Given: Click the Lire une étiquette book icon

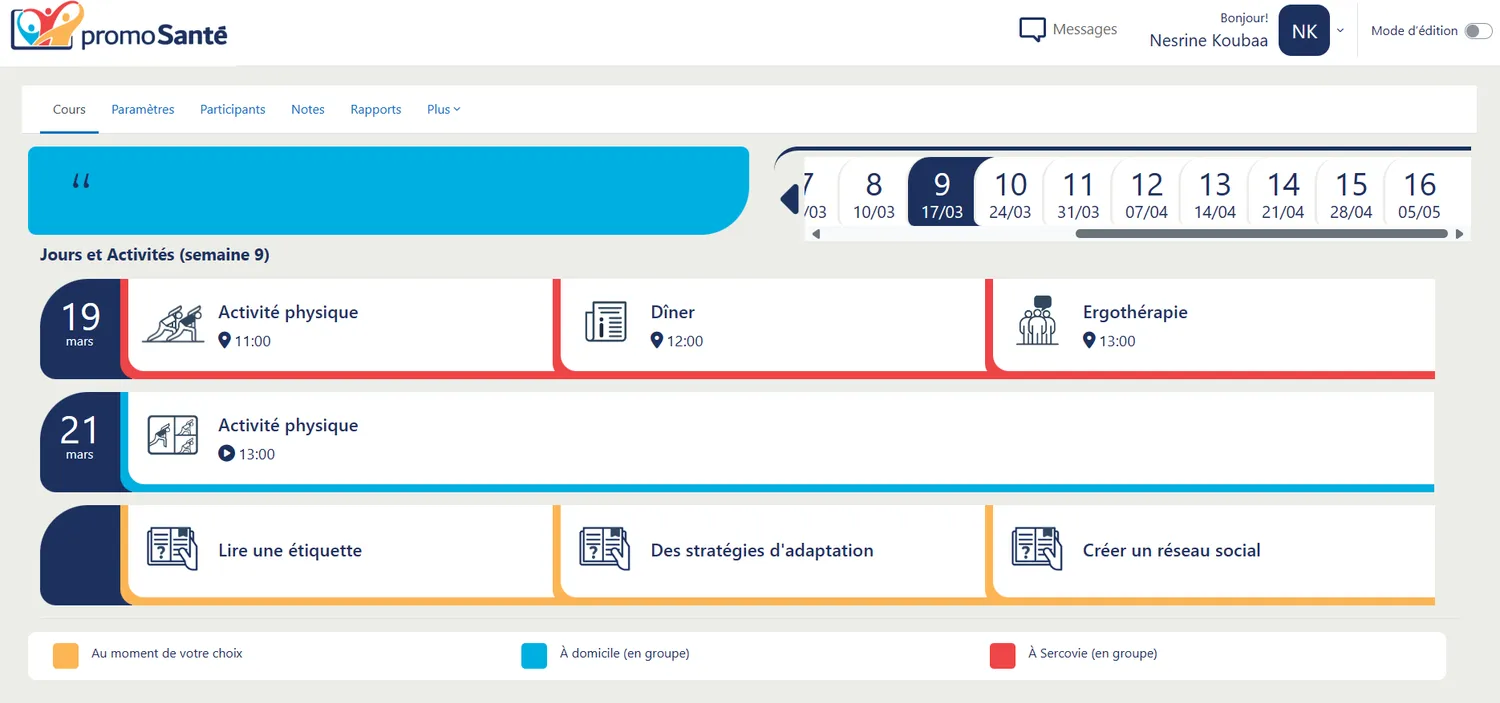Looking at the screenshot, I should click(173, 549).
